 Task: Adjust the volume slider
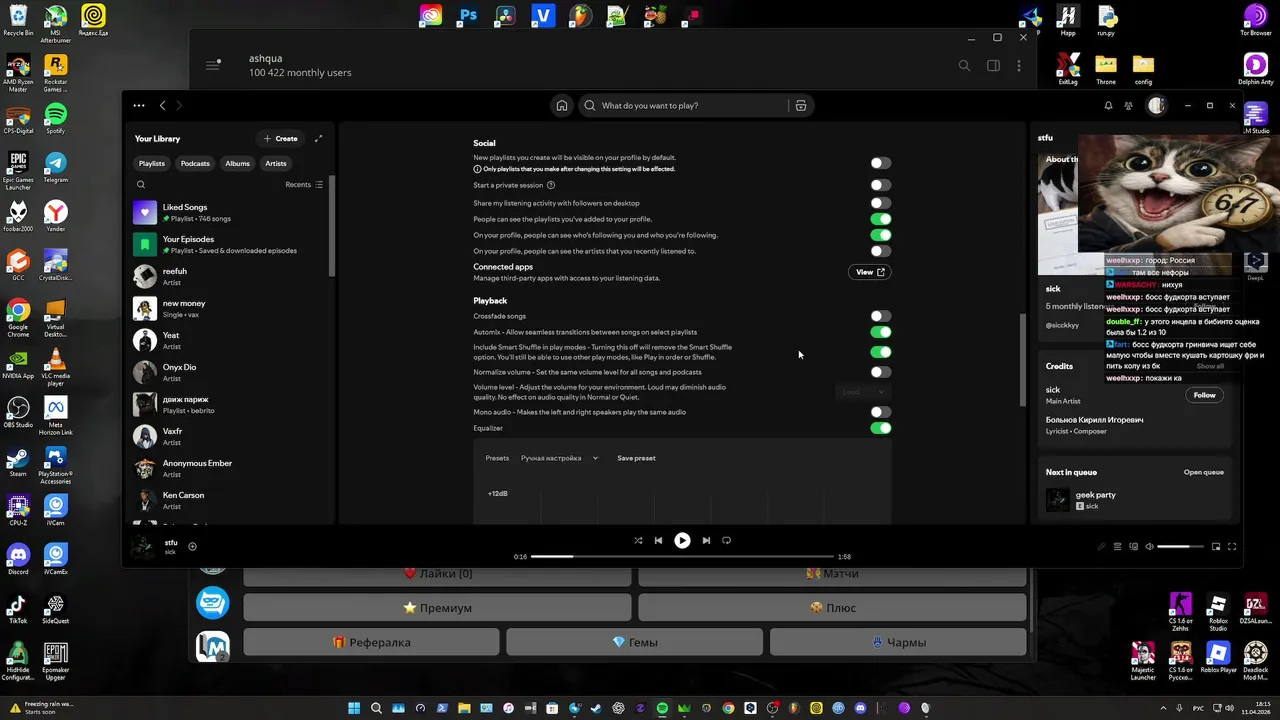click(x=1180, y=547)
